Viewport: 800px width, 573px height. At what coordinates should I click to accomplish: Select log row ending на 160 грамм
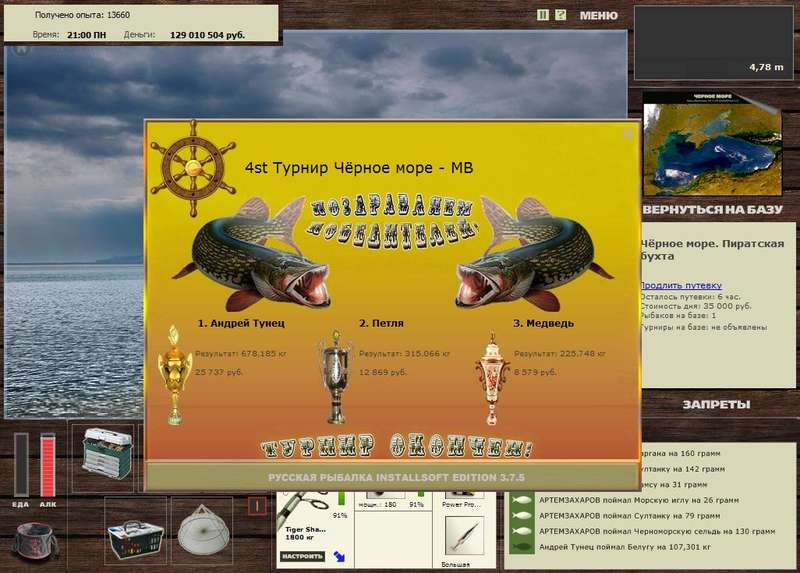point(681,453)
